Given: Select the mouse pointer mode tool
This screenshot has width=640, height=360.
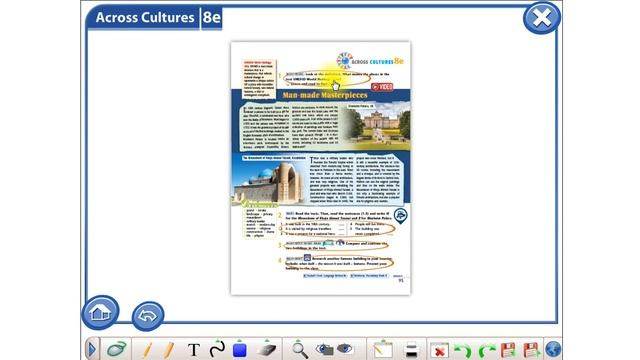Looking at the screenshot, I should 117,349.
